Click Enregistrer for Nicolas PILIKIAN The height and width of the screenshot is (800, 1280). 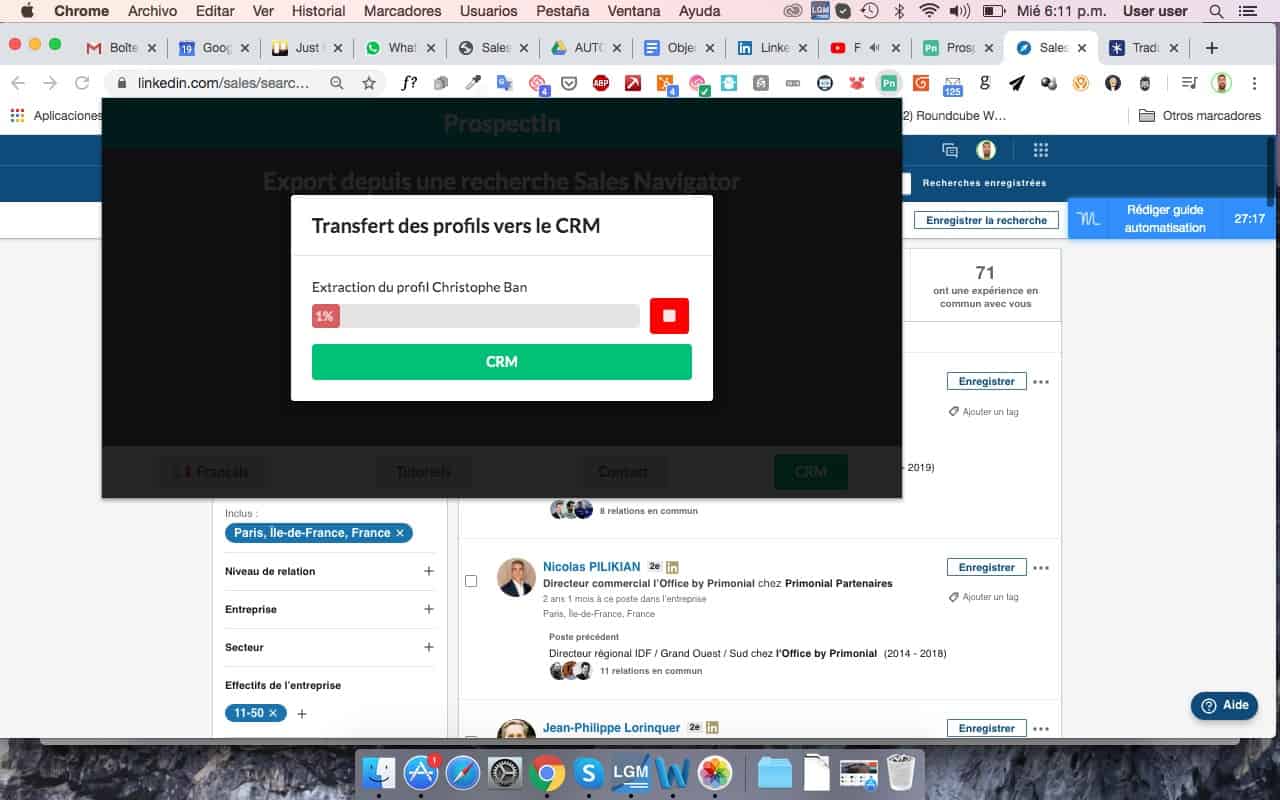986,567
